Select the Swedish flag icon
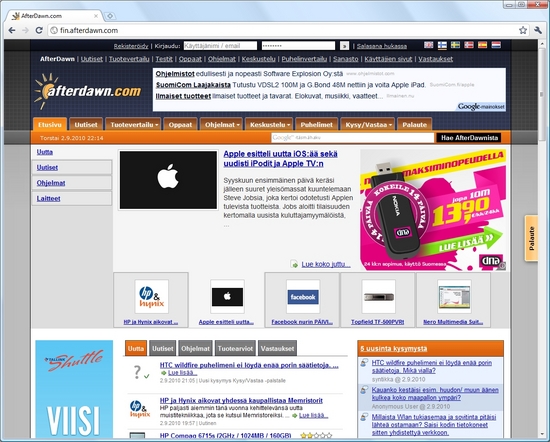 point(455,45)
